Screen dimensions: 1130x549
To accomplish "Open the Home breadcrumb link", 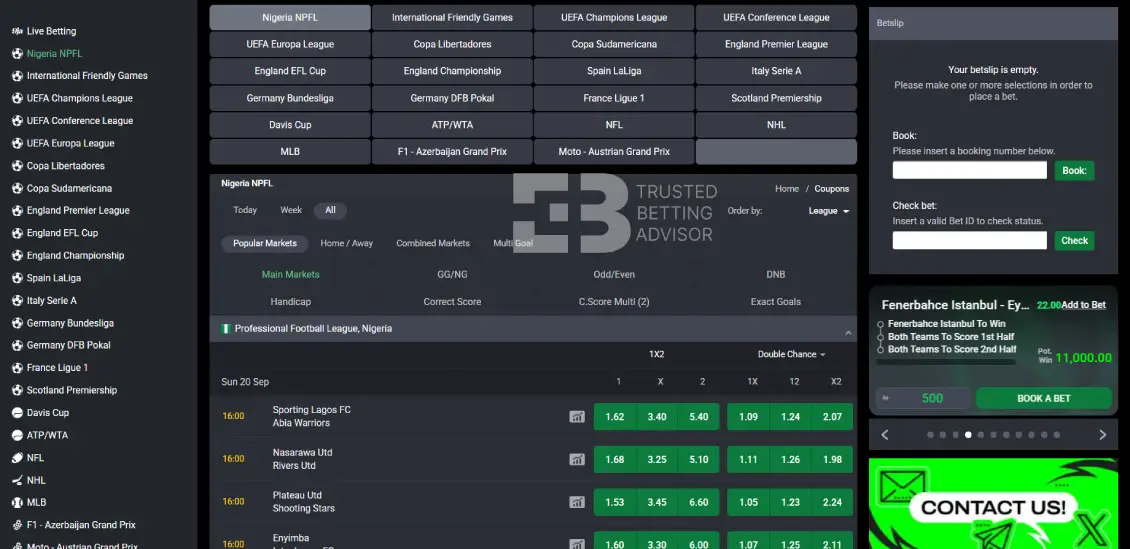I will (x=787, y=189).
